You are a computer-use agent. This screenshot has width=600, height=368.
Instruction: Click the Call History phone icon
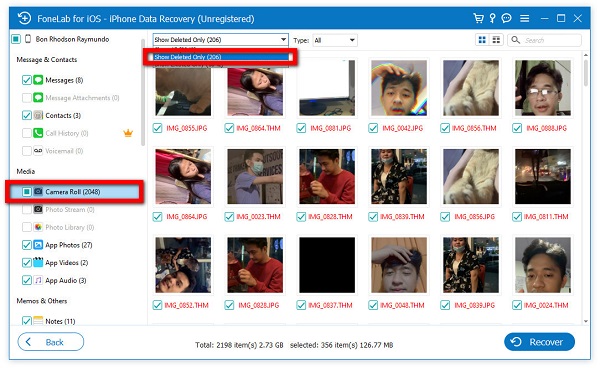(38, 133)
